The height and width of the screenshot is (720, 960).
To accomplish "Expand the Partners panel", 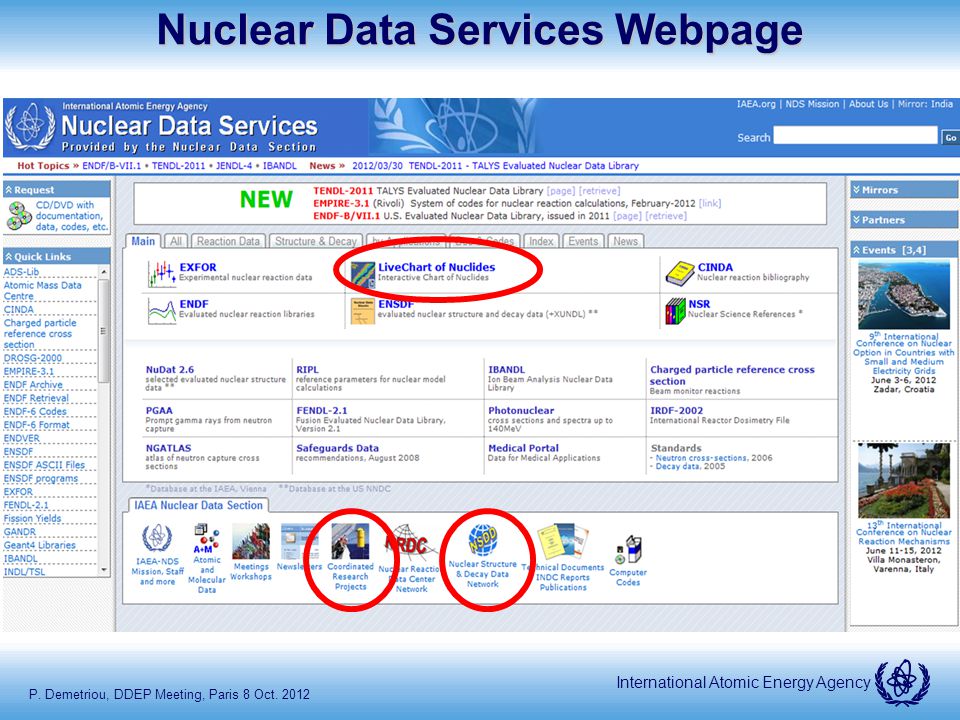I will pos(904,220).
